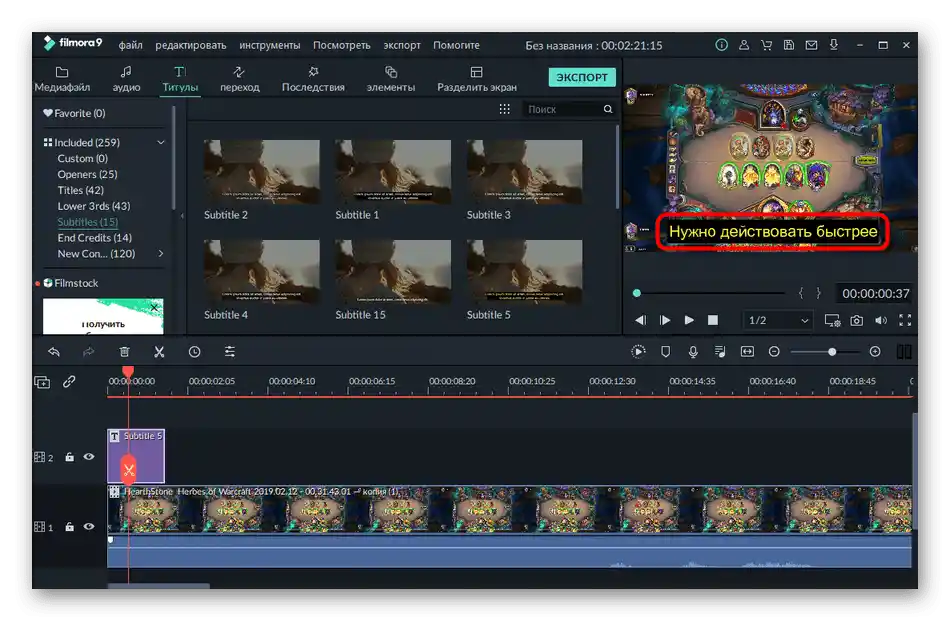The width and height of the screenshot is (950, 621).
Task: Switch media library to grid view icon
Action: (x=505, y=109)
